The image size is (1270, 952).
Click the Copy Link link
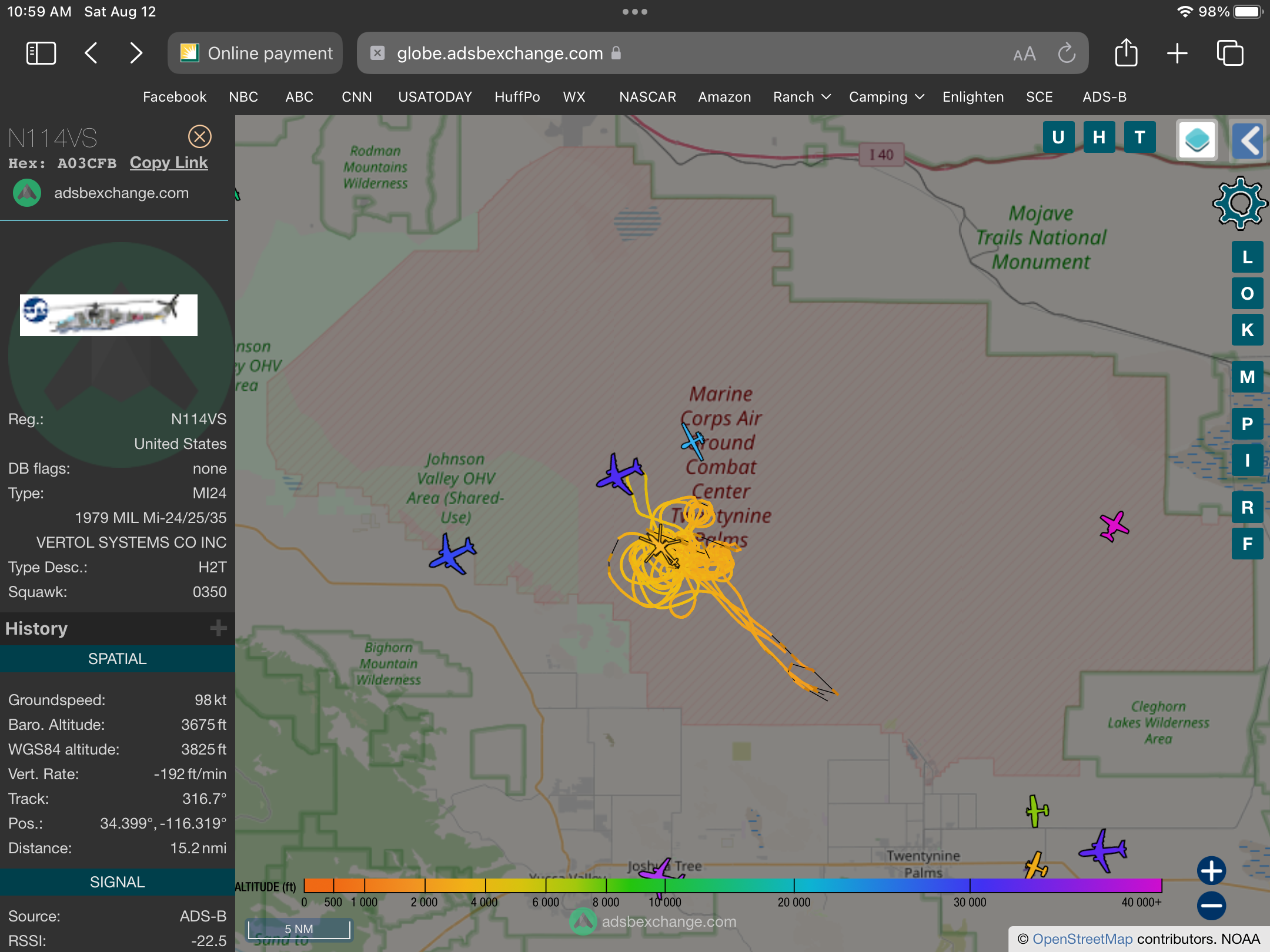[x=169, y=163]
